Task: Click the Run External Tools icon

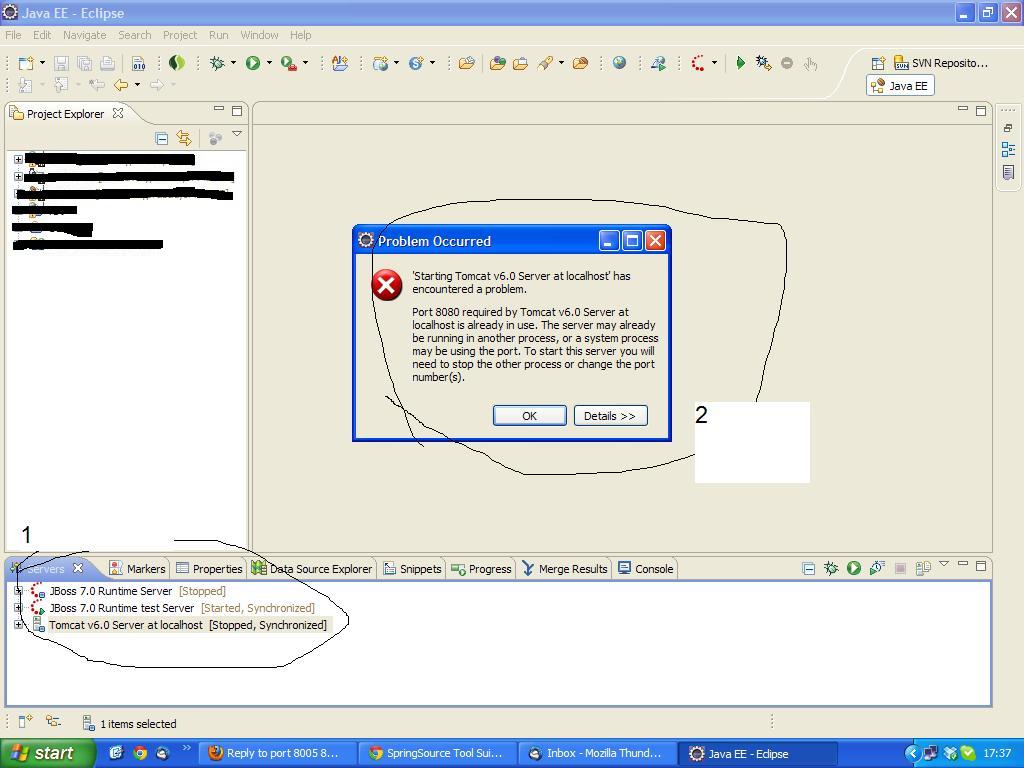Action: (x=289, y=63)
